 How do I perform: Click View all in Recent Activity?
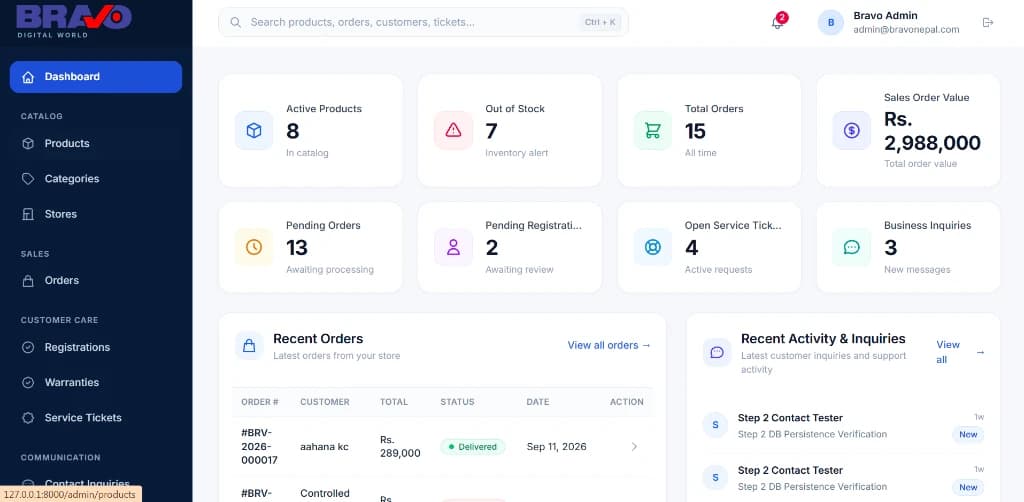point(948,353)
